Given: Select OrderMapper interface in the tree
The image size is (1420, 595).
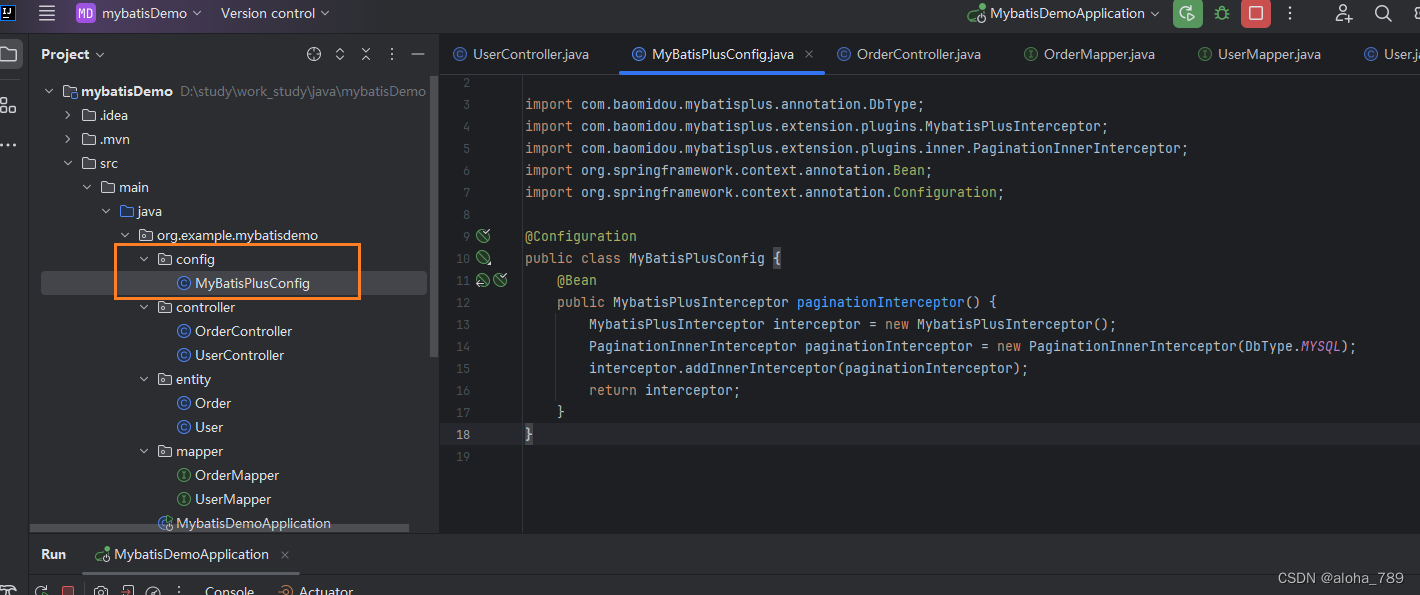Looking at the screenshot, I should (236, 475).
